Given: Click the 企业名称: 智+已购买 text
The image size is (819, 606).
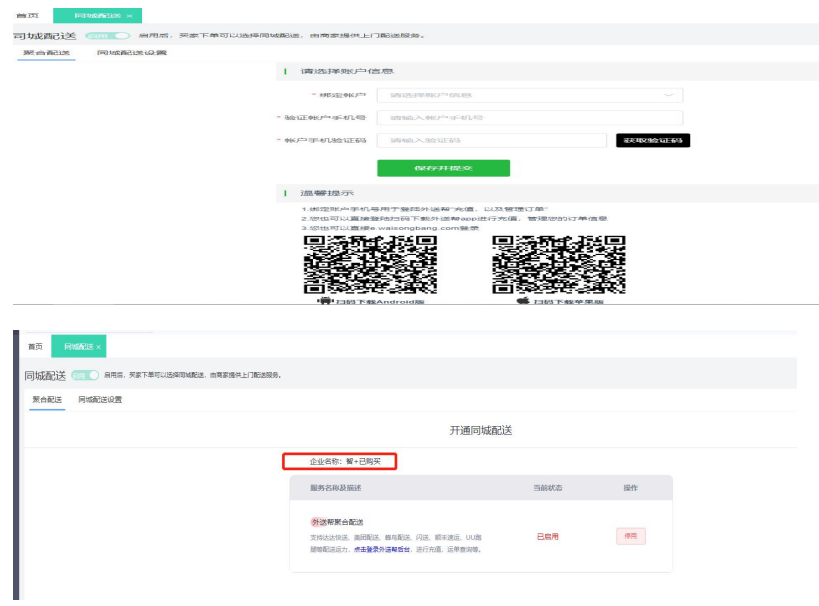Looking at the screenshot, I should coord(345,461).
